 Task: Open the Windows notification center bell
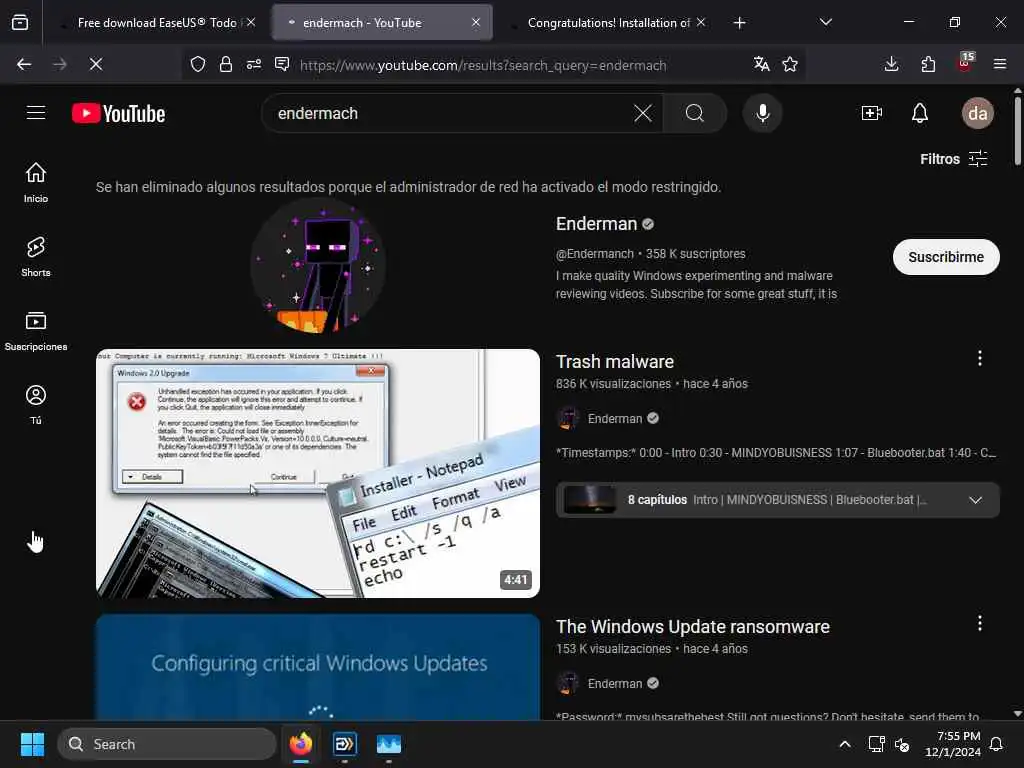[997, 744]
